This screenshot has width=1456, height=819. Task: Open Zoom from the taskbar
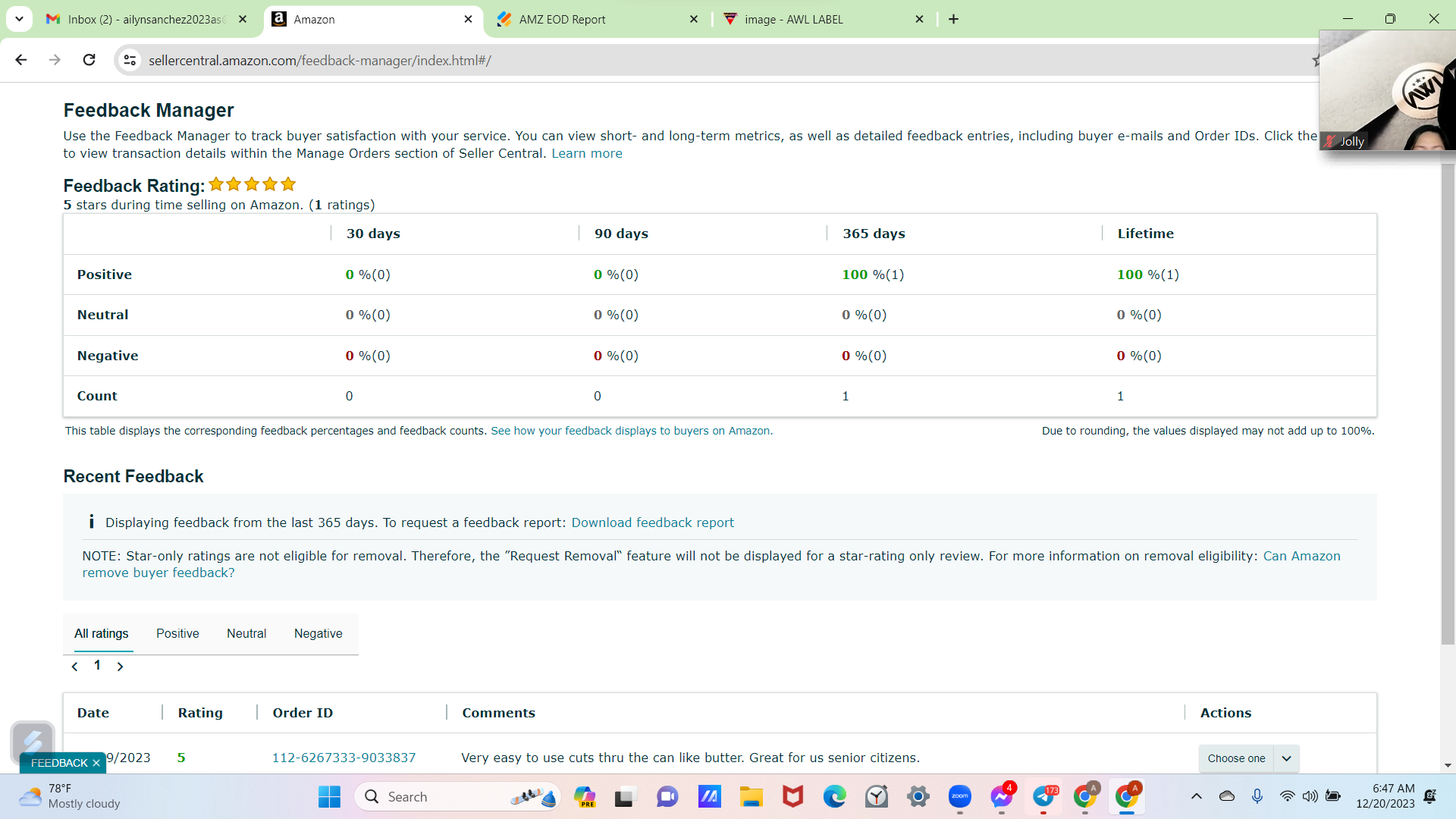[x=960, y=797]
